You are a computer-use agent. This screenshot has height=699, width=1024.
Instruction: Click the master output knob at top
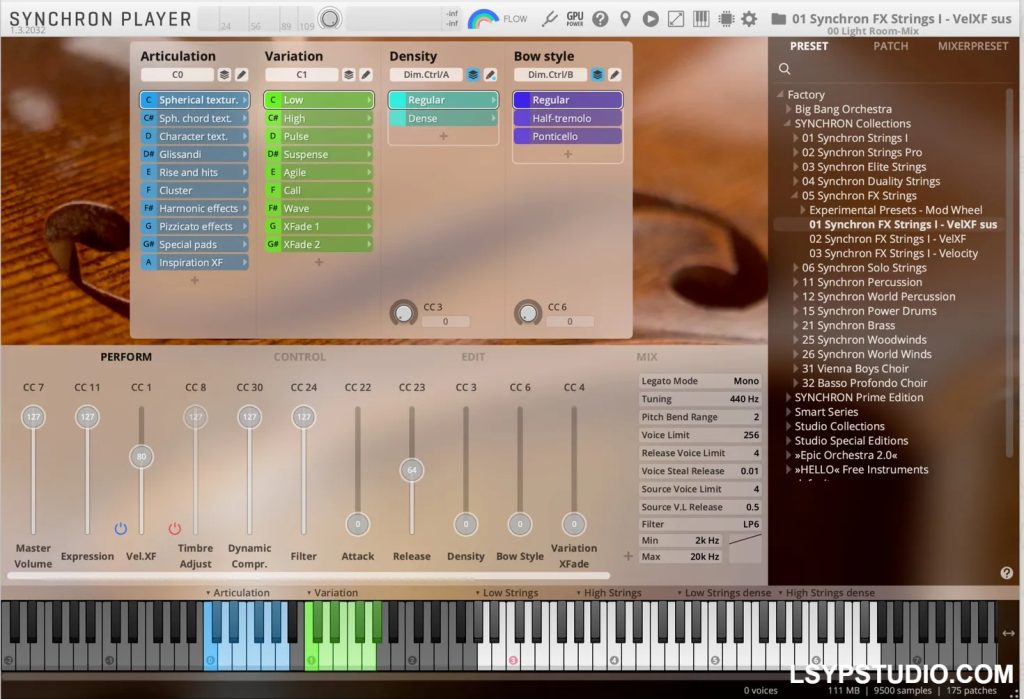click(x=330, y=19)
